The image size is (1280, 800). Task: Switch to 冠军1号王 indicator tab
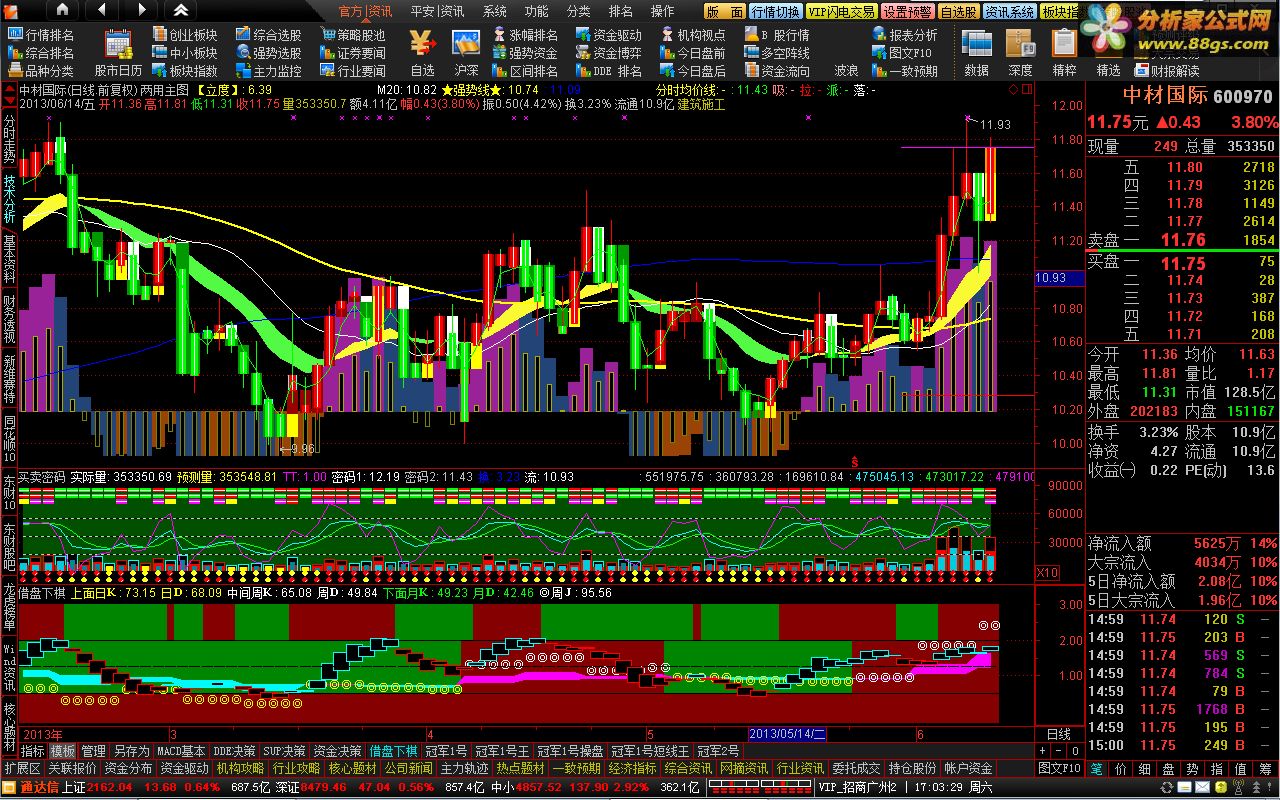click(x=503, y=751)
